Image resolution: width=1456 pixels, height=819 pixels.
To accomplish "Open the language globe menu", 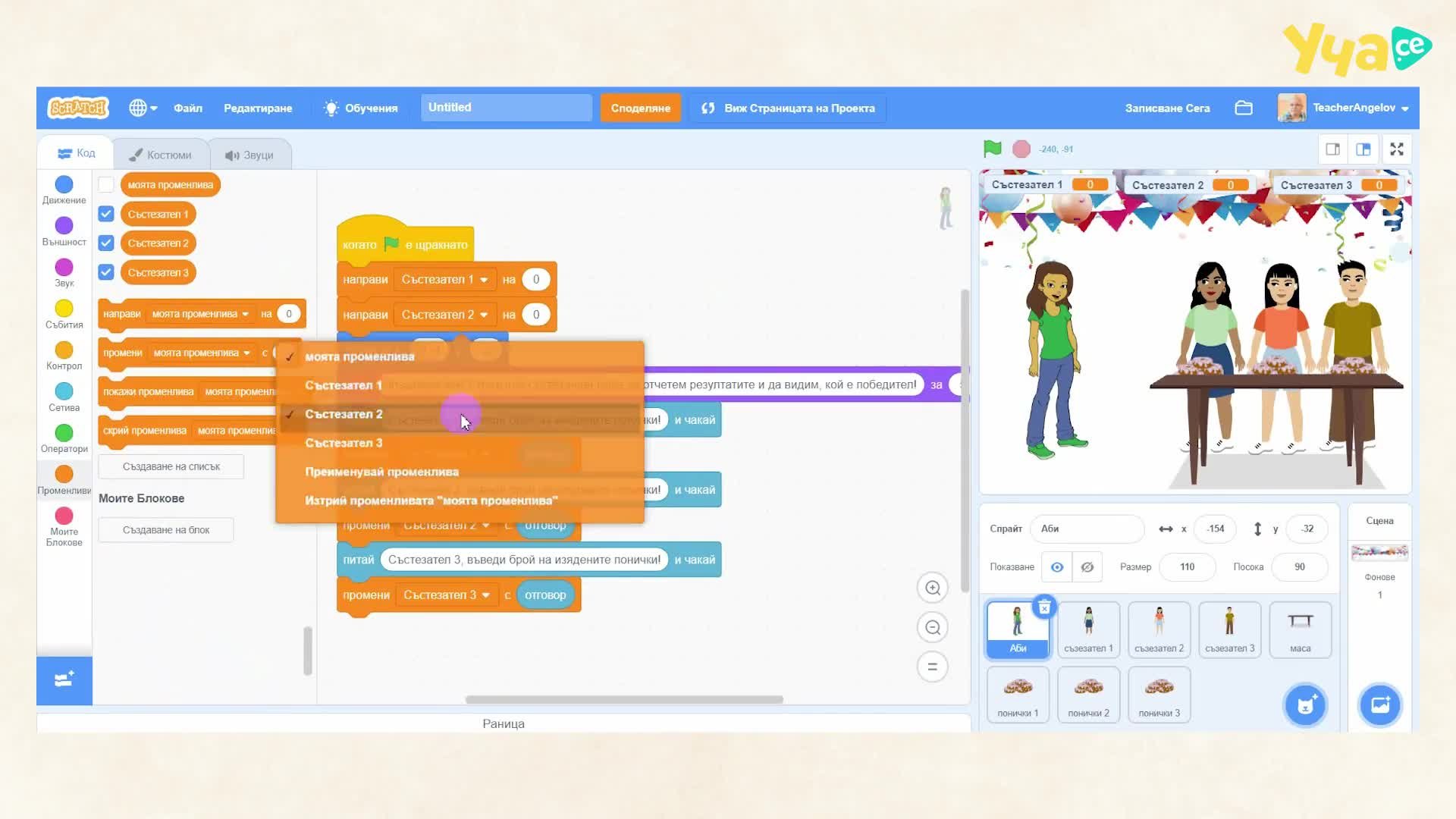I will pyautogui.click(x=143, y=108).
